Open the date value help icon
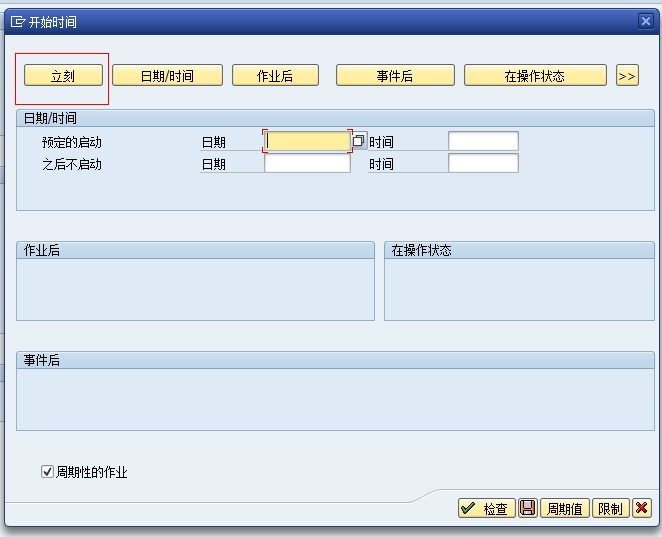The image size is (662, 537). point(358,141)
